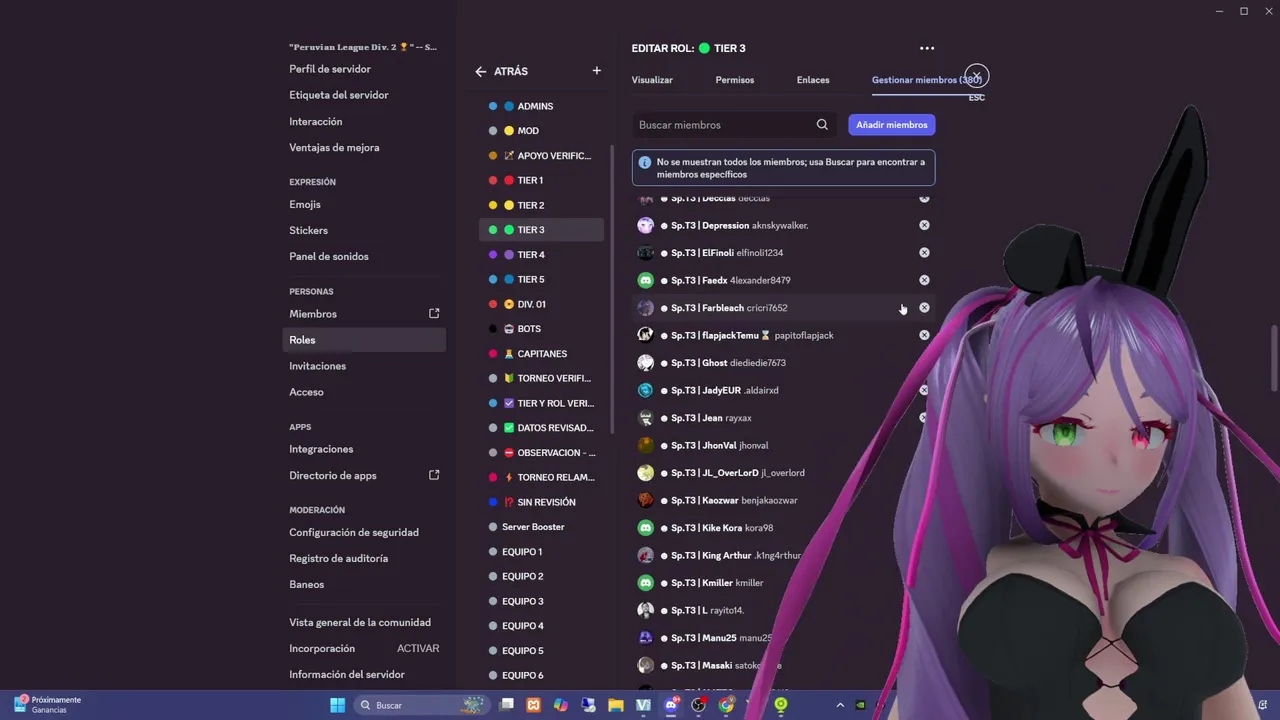
Task: Click the search magnifier in Buscar miembros
Action: (822, 125)
